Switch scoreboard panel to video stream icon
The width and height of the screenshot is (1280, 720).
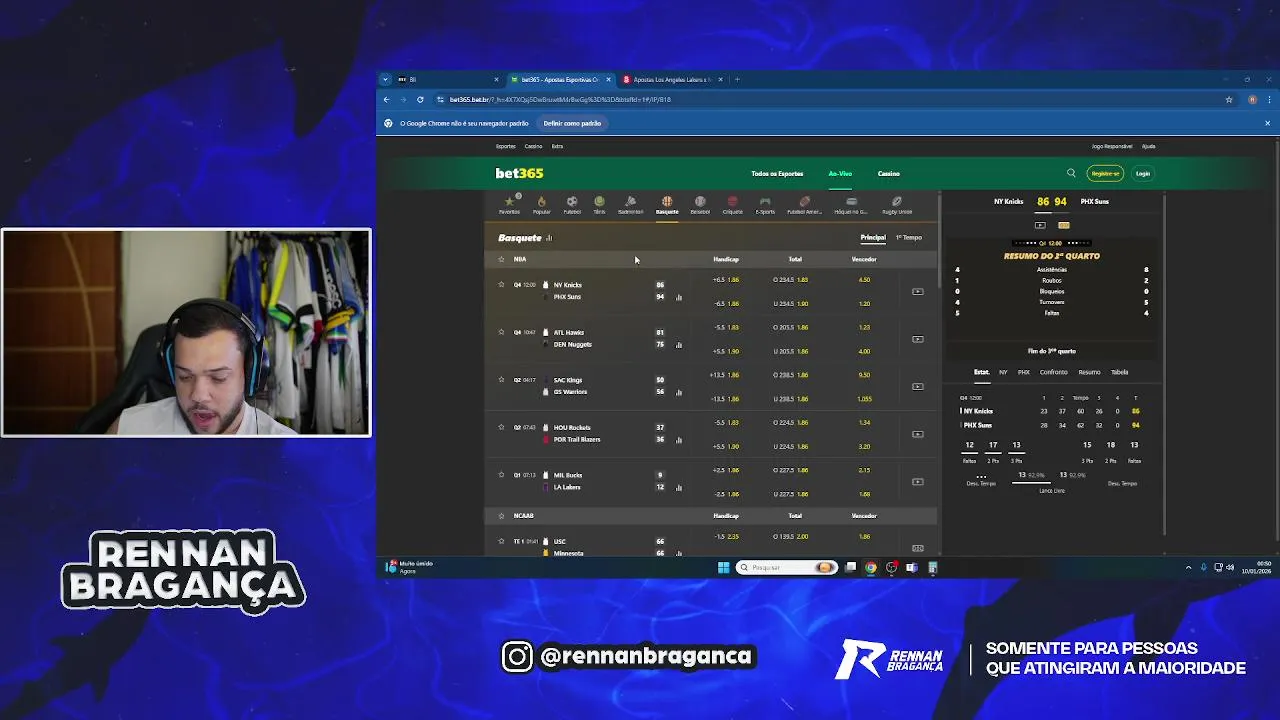[1040, 225]
